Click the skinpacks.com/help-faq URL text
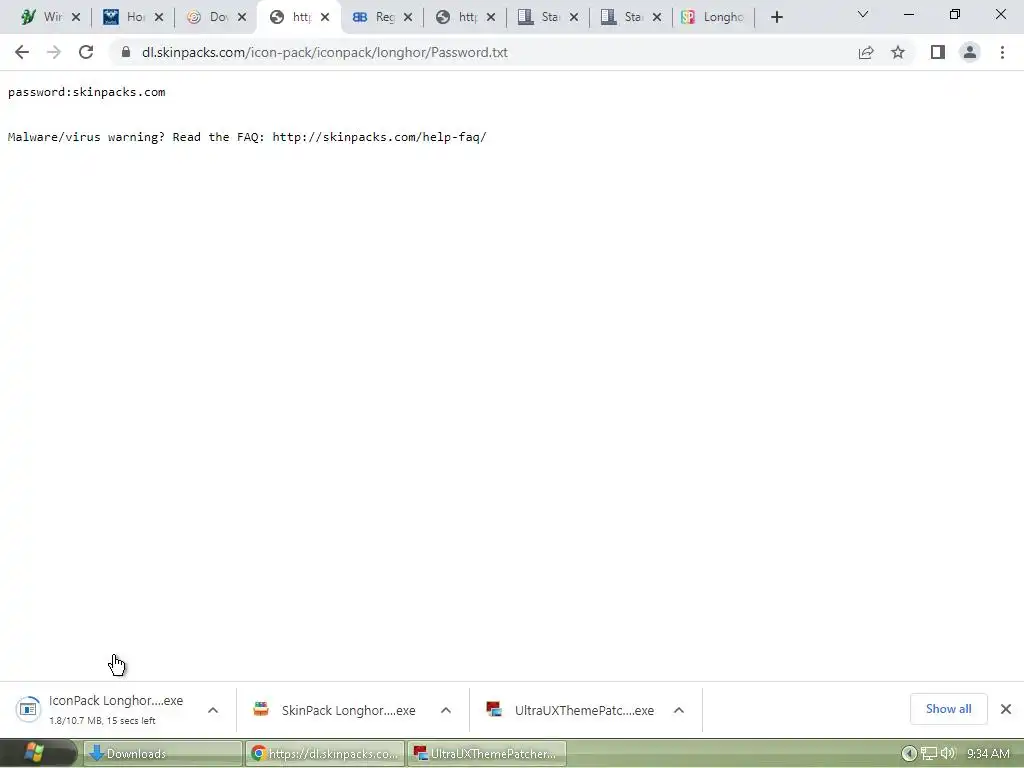The image size is (1024, 768). pyautogui.click(x=379, y=137)
